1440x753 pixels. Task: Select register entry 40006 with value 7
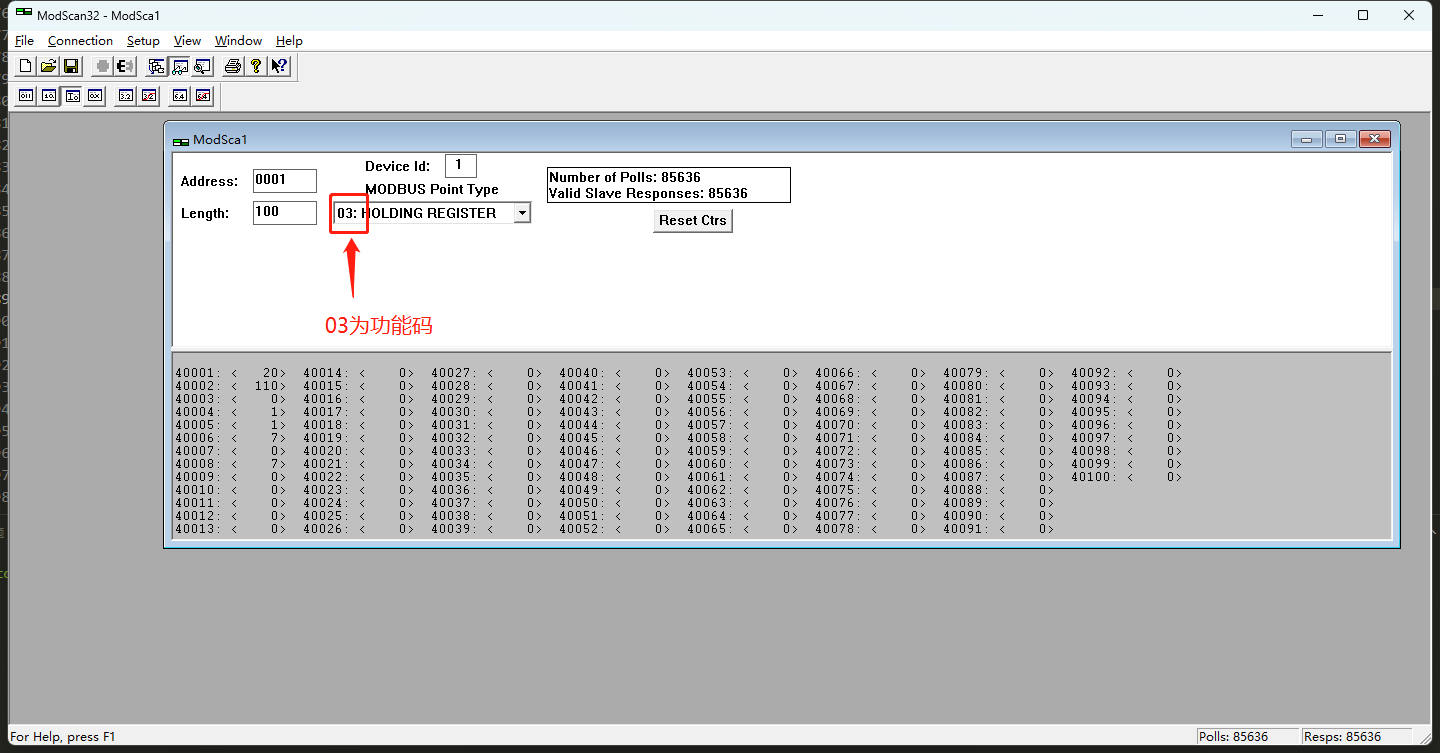point(231,438)
